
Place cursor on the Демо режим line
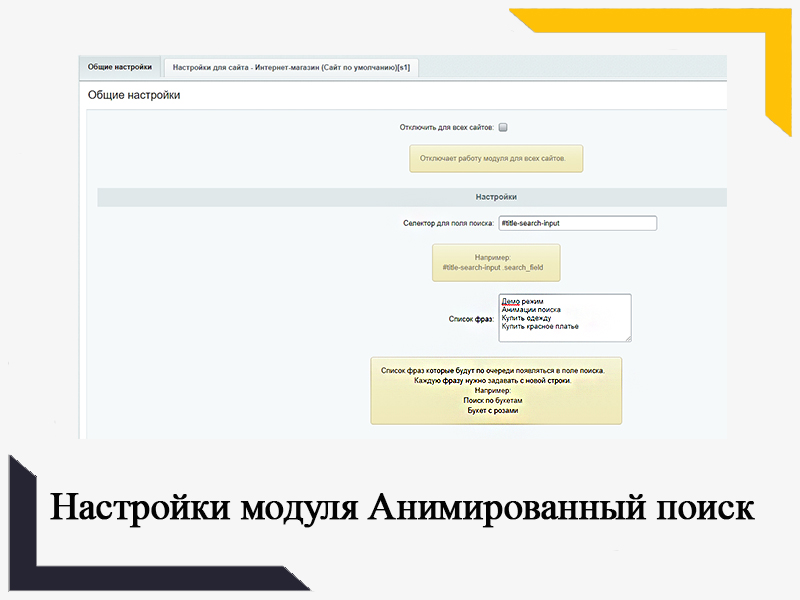tap(523, 301)
